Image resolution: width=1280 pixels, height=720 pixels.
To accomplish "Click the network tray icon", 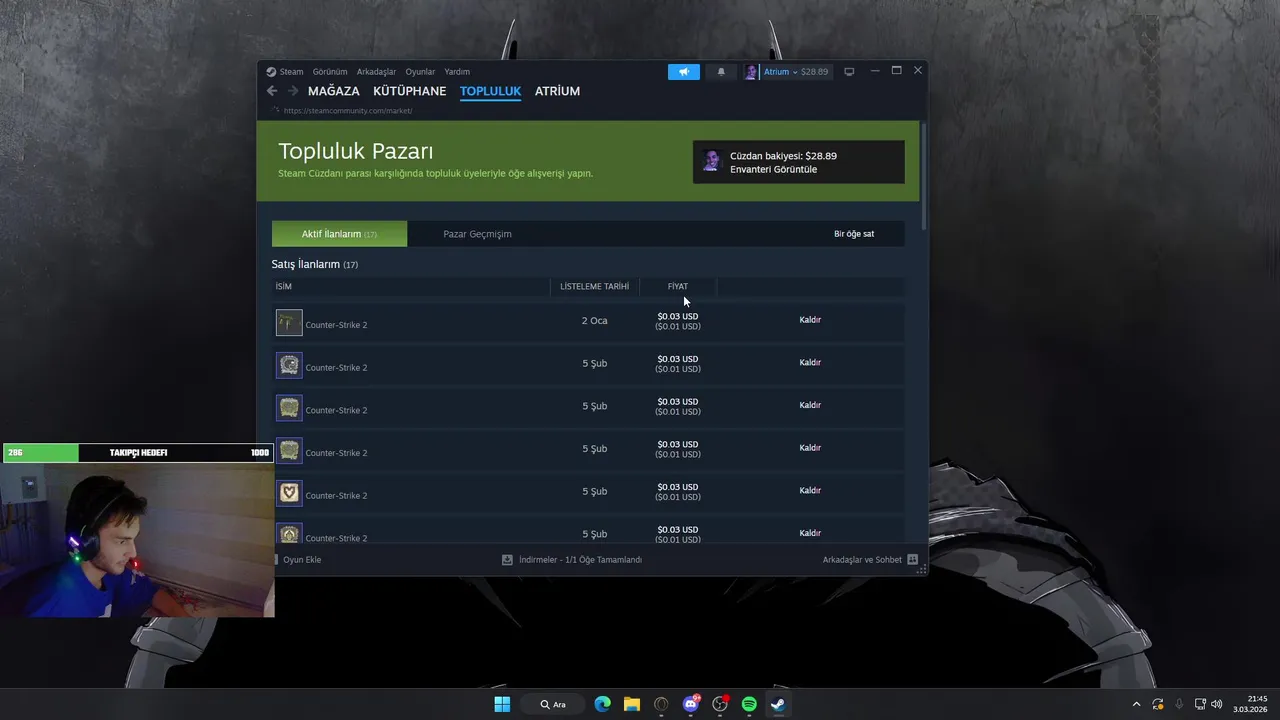I will point(1201,704).
